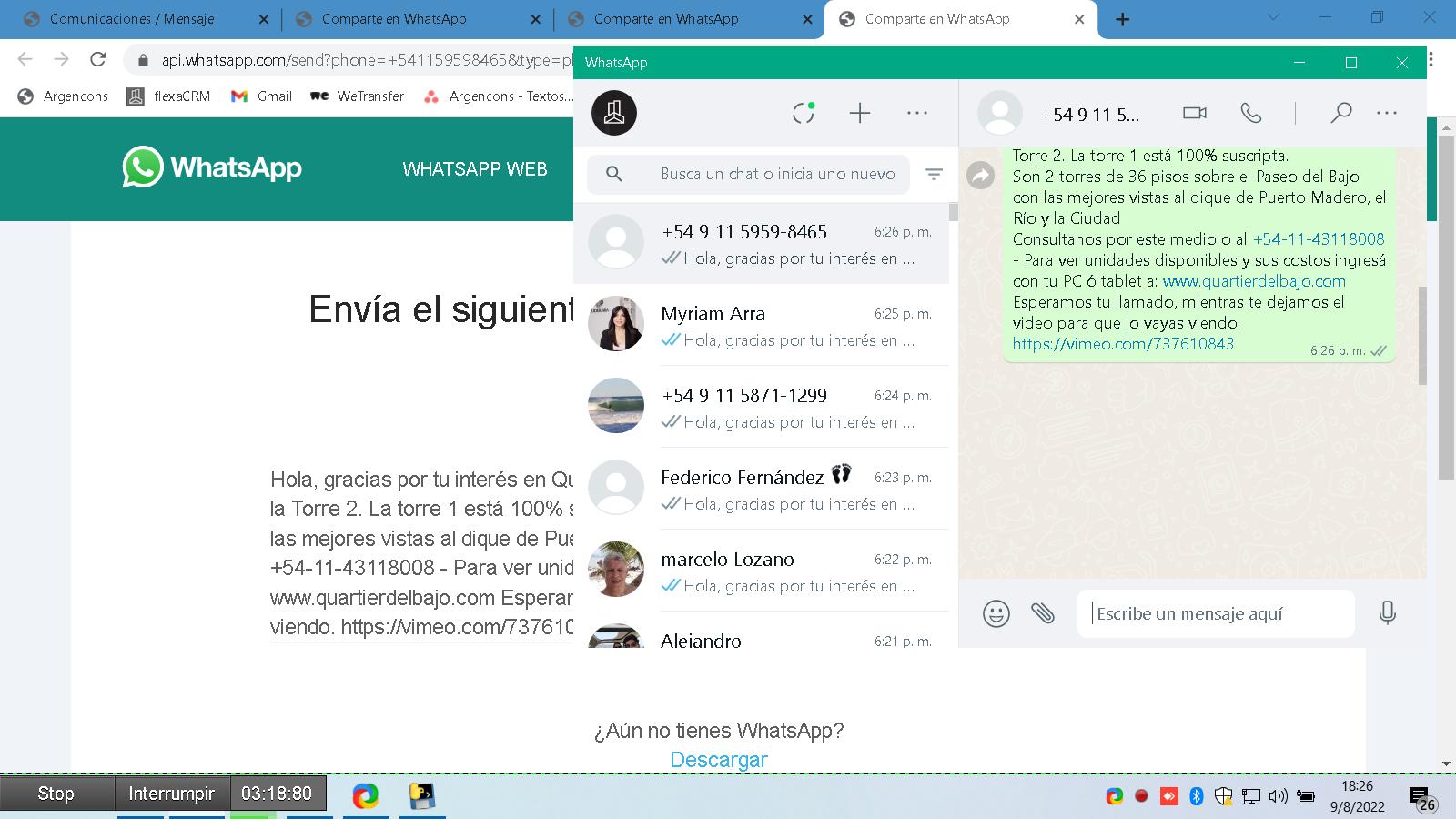
Task: Open marcelo Lozano's chat
Action: point(761,571)
